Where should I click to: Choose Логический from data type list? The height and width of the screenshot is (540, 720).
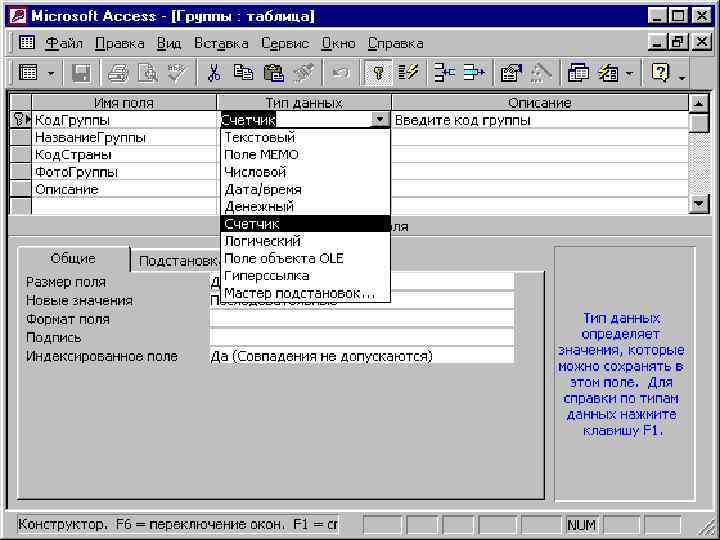coord(305,241)
